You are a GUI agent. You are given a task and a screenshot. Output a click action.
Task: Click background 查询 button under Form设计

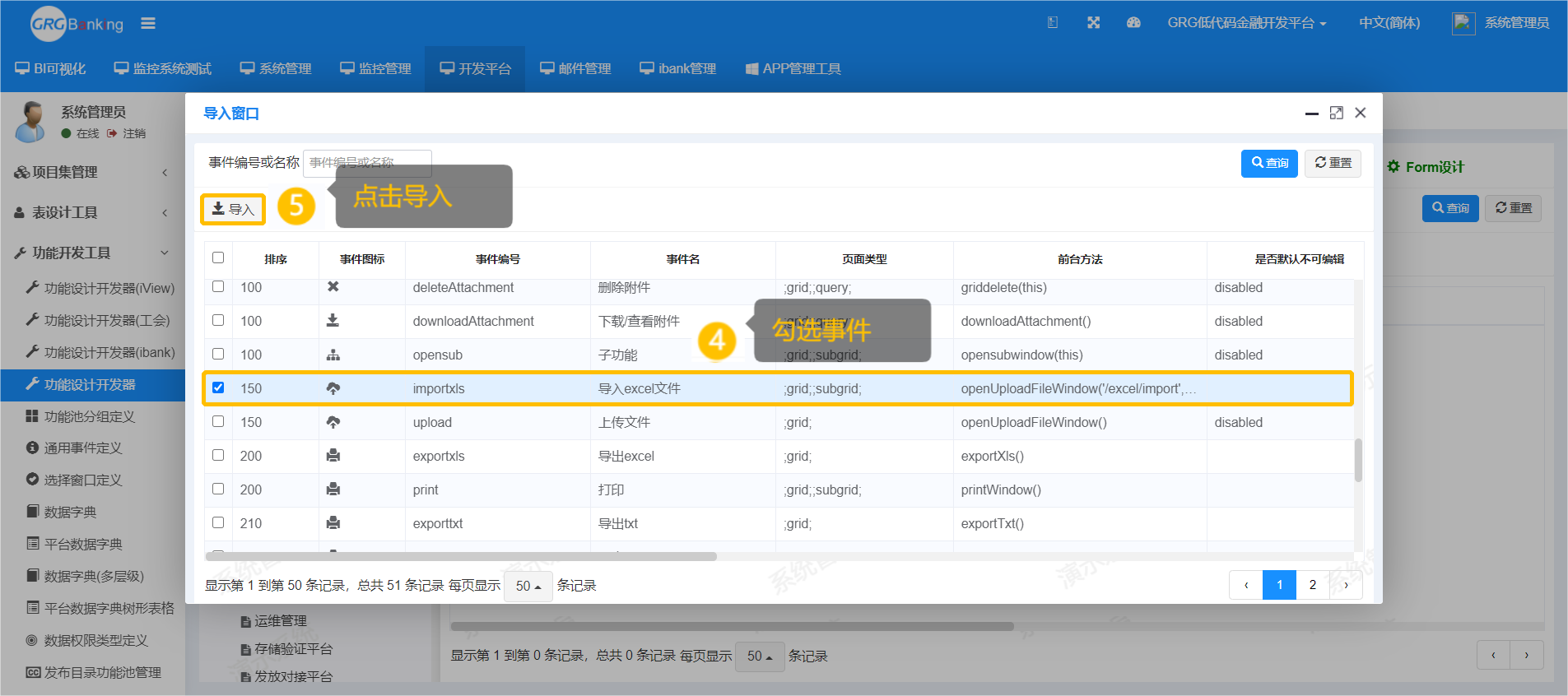click(x=1450, y=208)
